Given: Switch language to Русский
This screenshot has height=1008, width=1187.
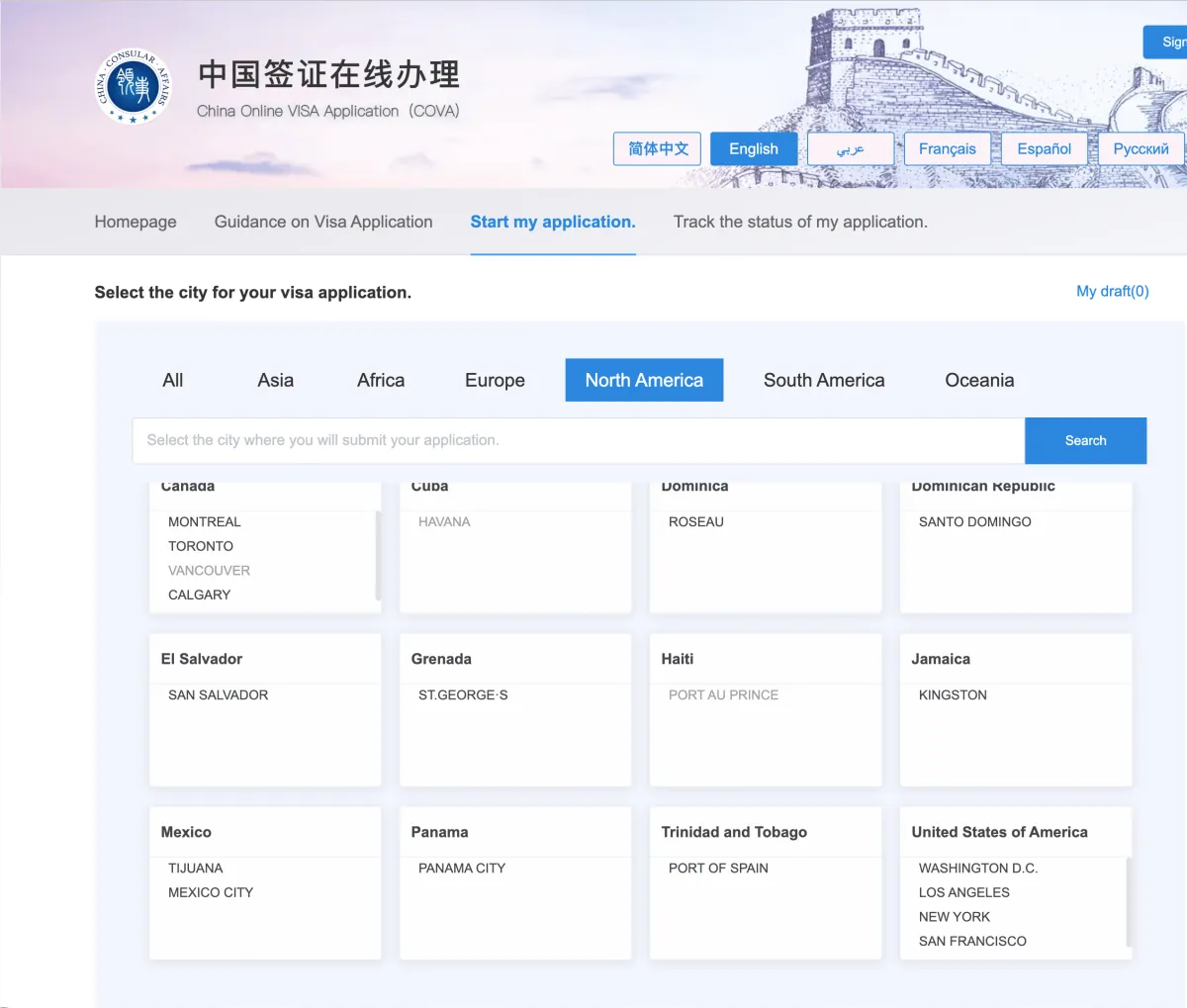Looking at the screenshot, I should pyautogui.click(x=1140, y=148).
